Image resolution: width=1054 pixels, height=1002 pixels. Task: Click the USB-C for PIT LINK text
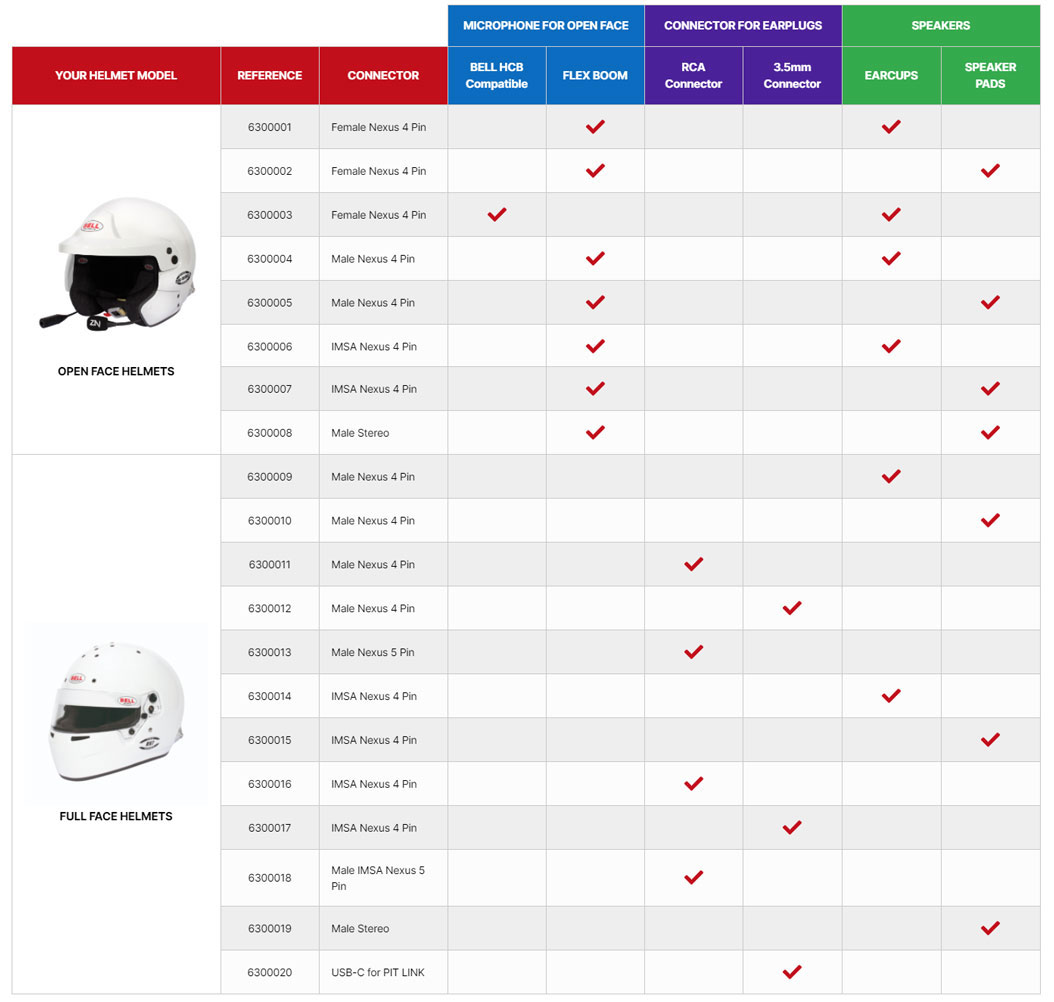click(x=378, y=972)
